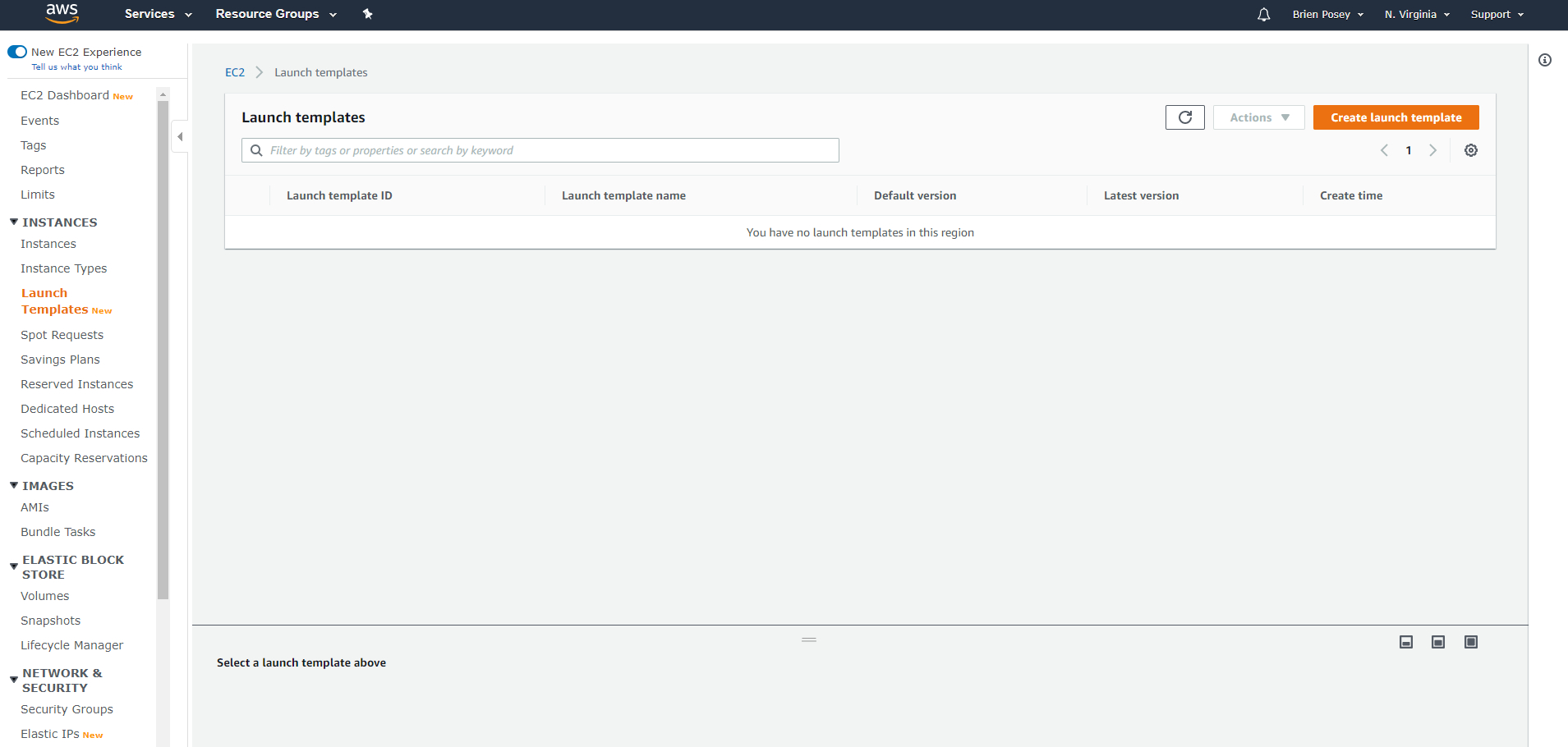1568x747 pixels.
Task: Click the pin shortcut icon in top bar
Action: click(367, 14)
